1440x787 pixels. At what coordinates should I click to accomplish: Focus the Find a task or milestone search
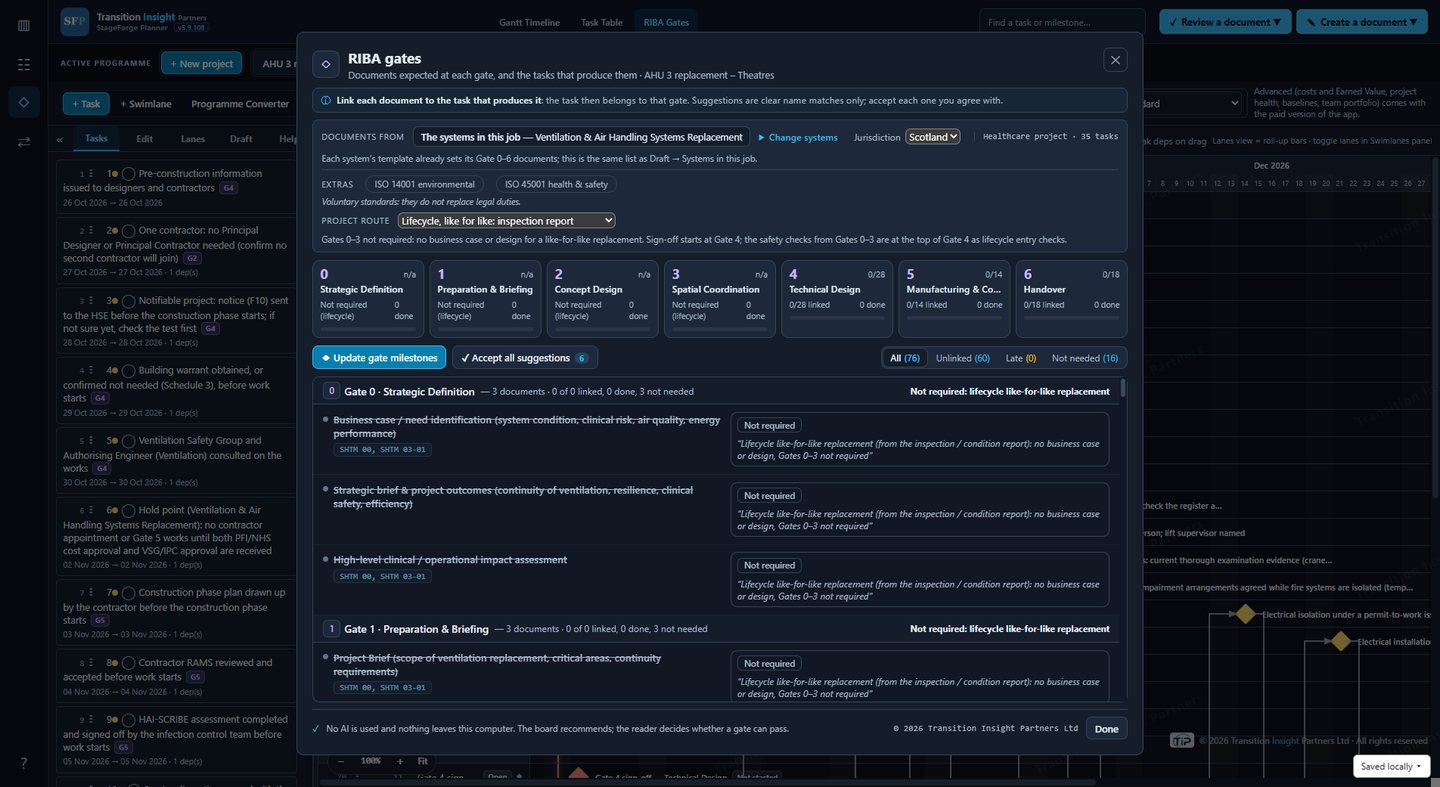click(x=1062, y=22)
